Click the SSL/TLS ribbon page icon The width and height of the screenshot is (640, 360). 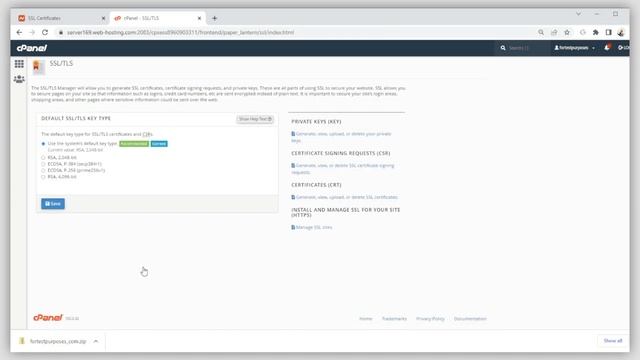click(x=38, y=67)
